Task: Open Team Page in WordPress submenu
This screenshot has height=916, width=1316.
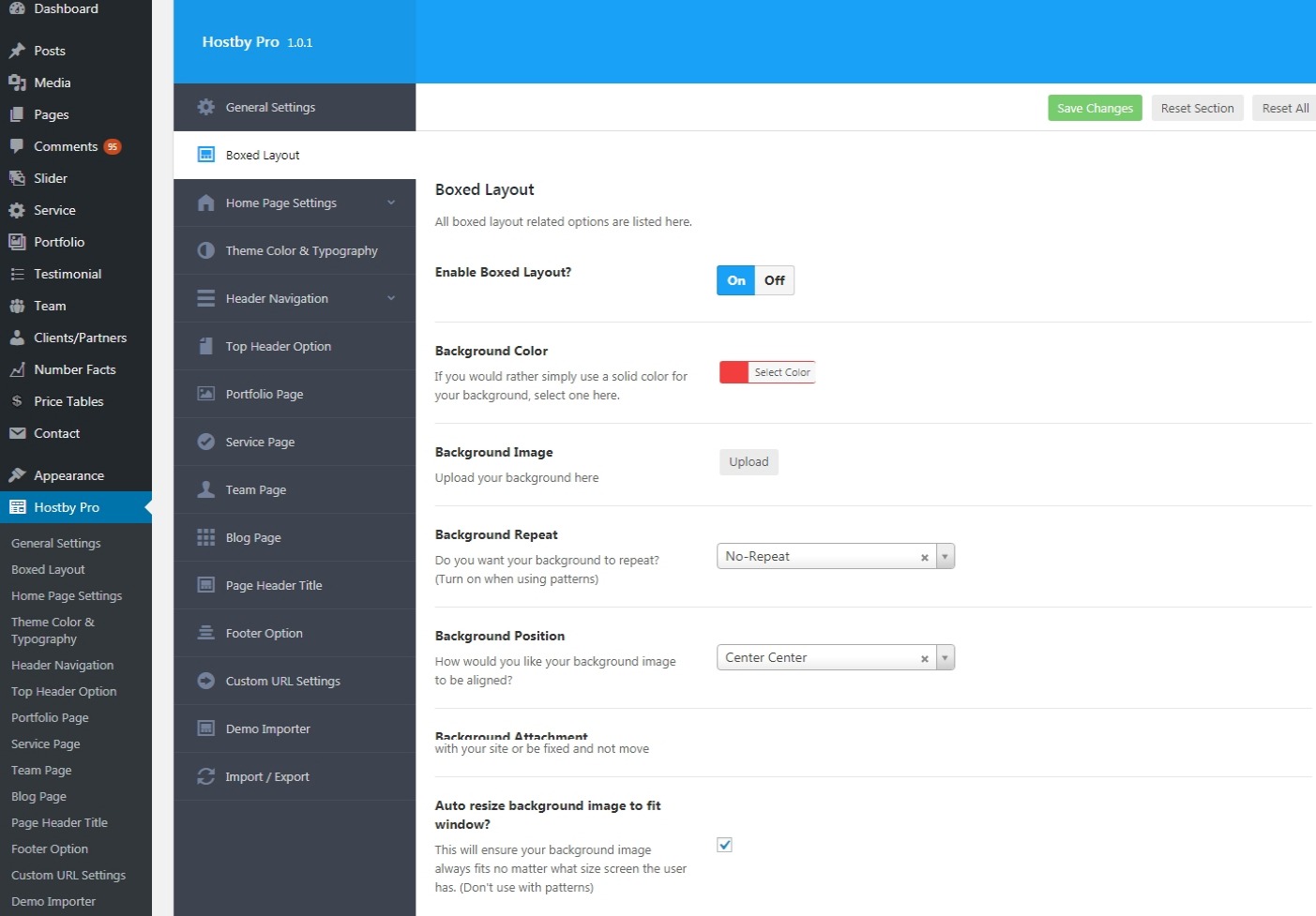Action: (41, 770)
